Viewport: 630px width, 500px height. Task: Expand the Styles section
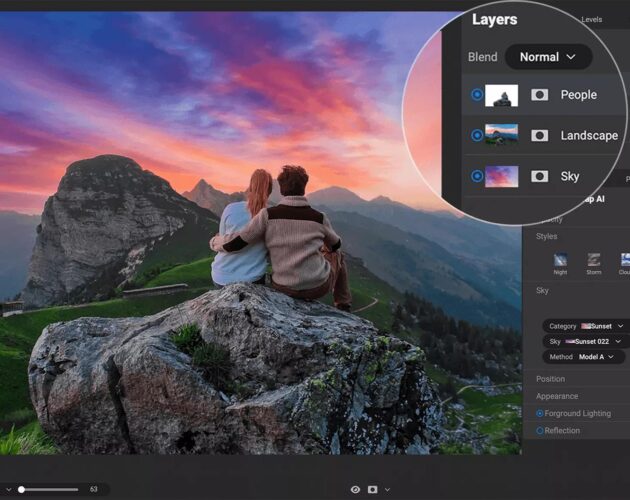(x=546, y=236)
